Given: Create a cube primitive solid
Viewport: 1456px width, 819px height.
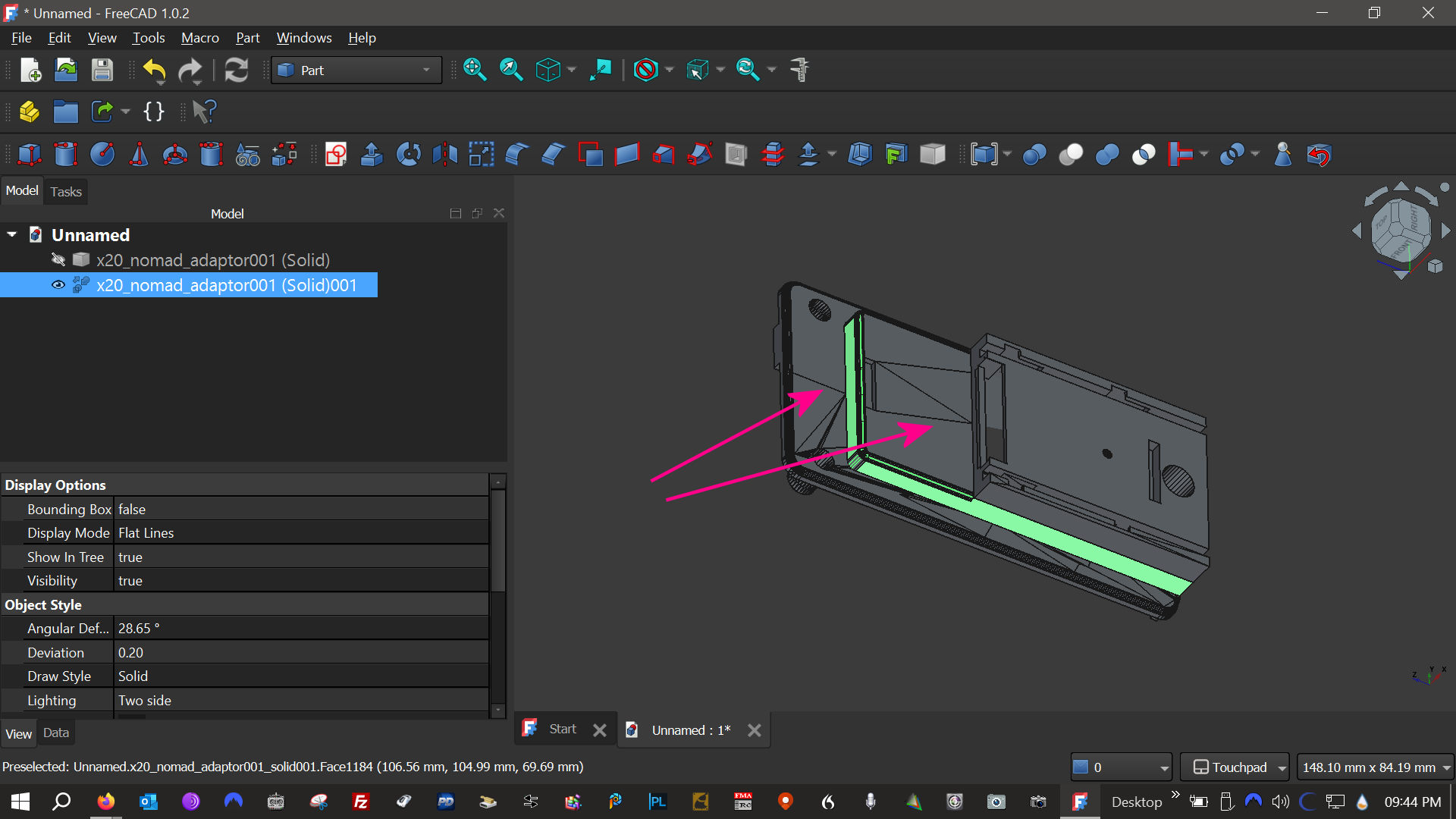Looking at the screenshot, I should tap(29, 155).
